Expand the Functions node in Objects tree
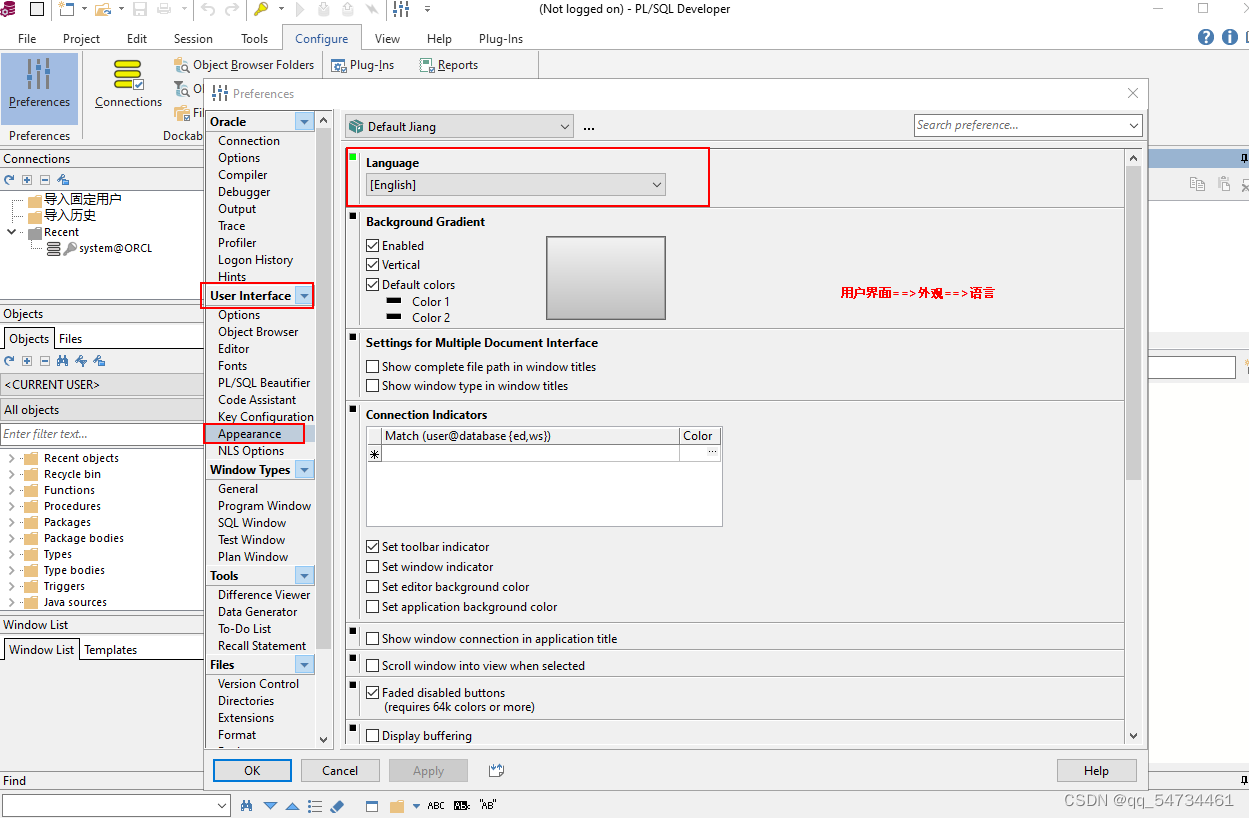 [x=11, y=490]
